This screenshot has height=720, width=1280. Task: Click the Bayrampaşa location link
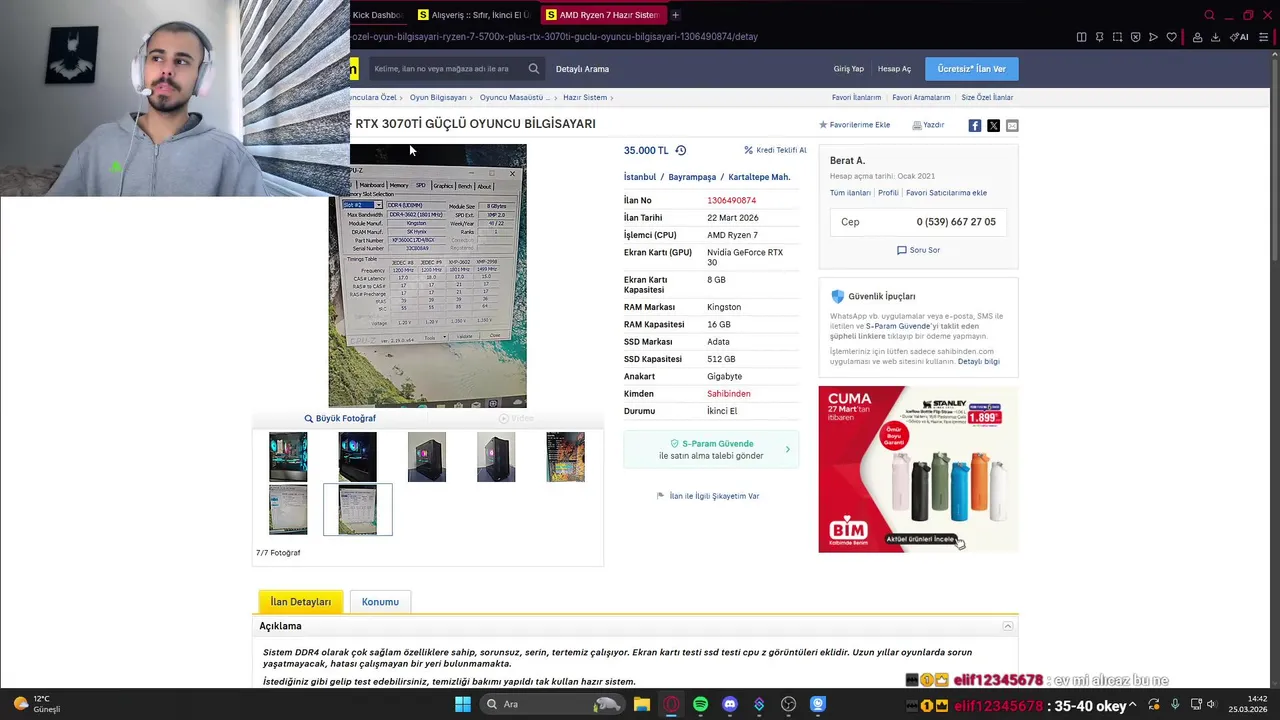[692, 177]
